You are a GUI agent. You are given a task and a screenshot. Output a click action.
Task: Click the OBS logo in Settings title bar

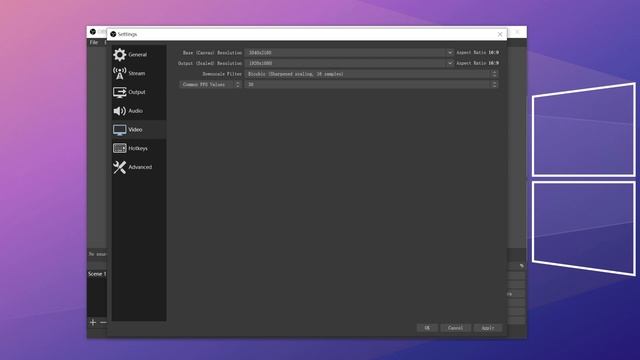(x=113, y=34)
